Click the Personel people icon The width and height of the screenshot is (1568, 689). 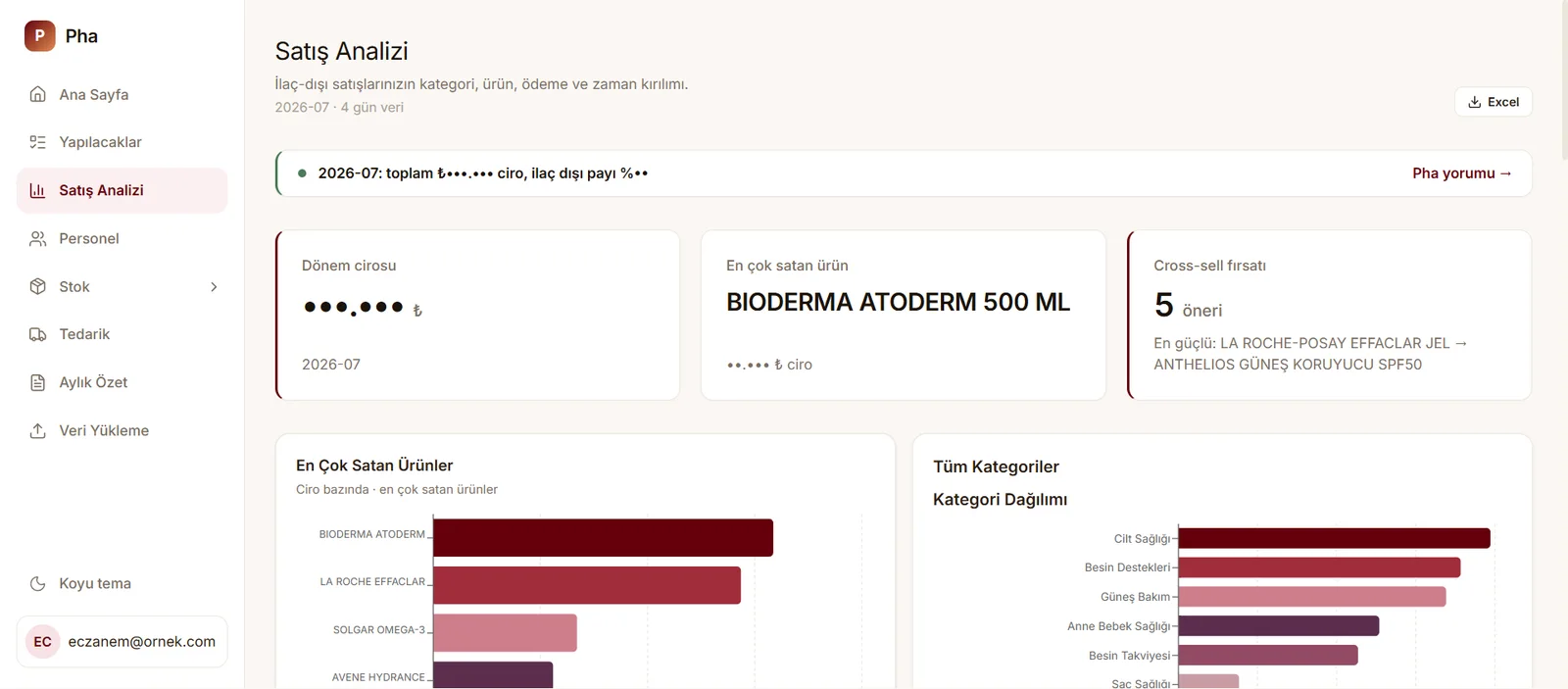[x=38, y=238]
